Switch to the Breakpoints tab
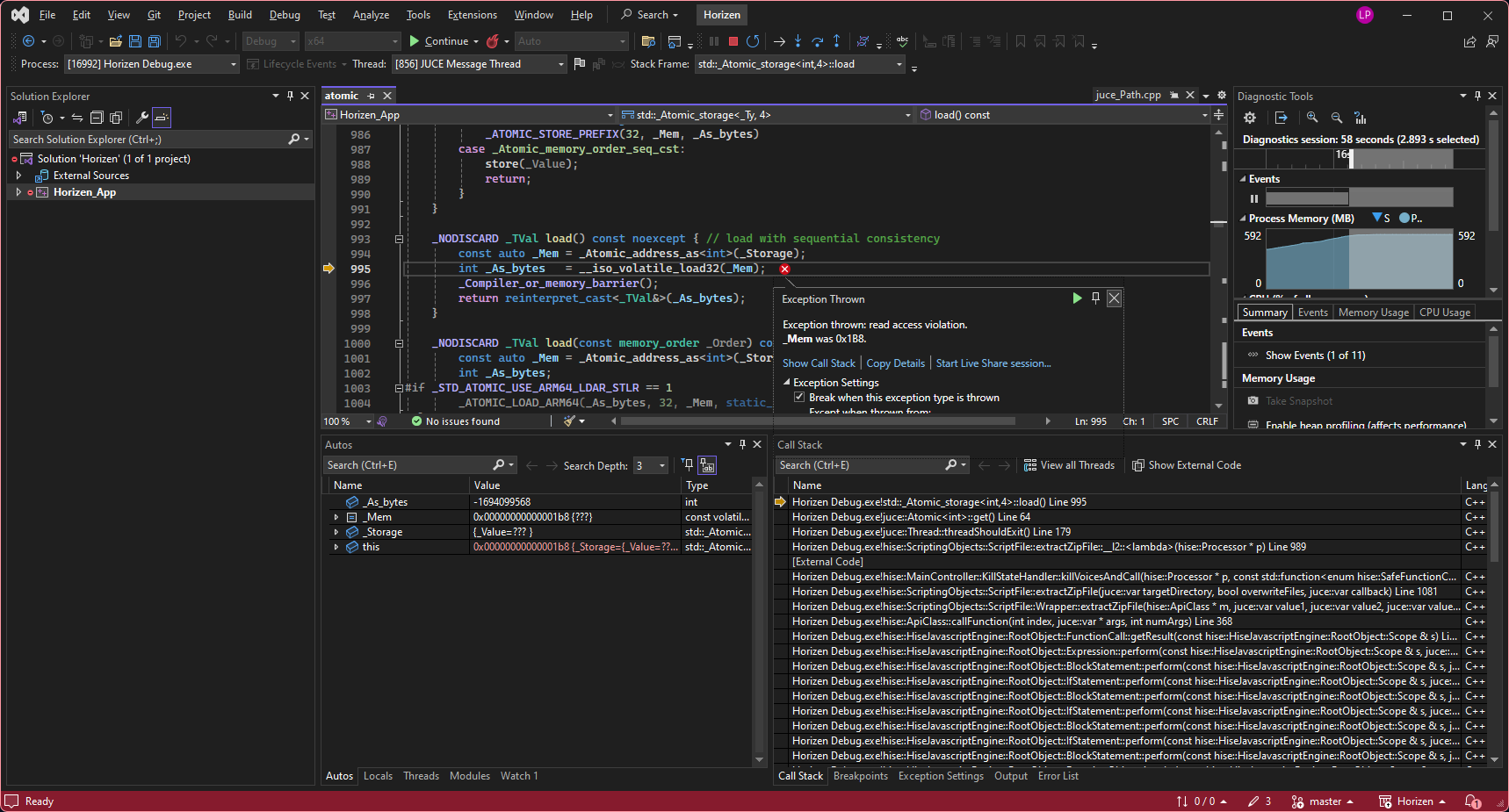 point(860,776)
